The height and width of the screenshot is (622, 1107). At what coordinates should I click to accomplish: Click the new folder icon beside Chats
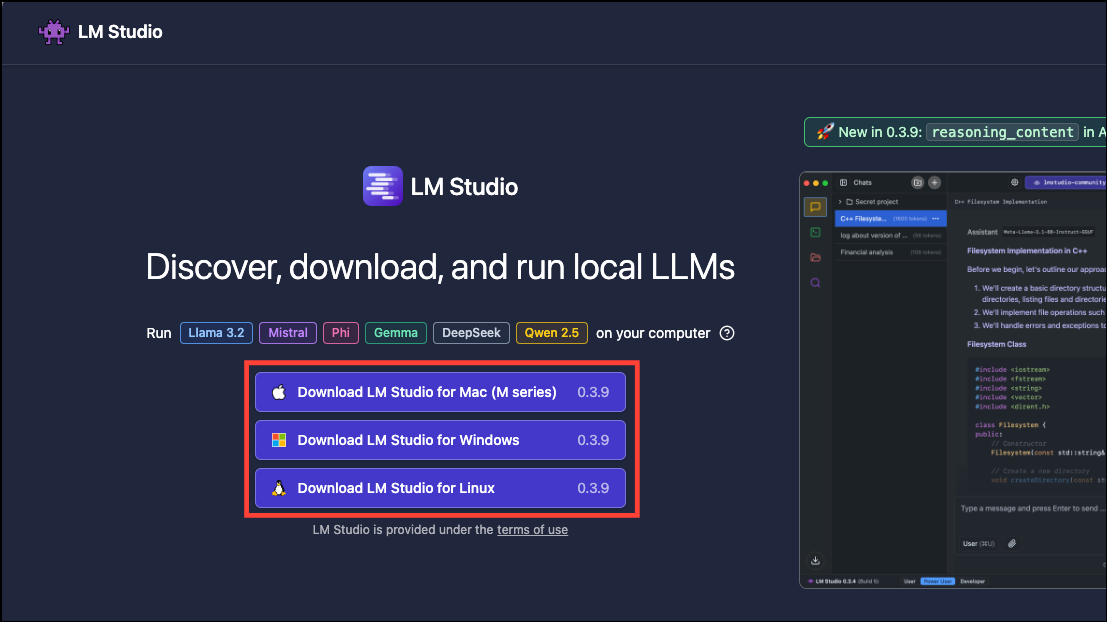coord(917,182)
